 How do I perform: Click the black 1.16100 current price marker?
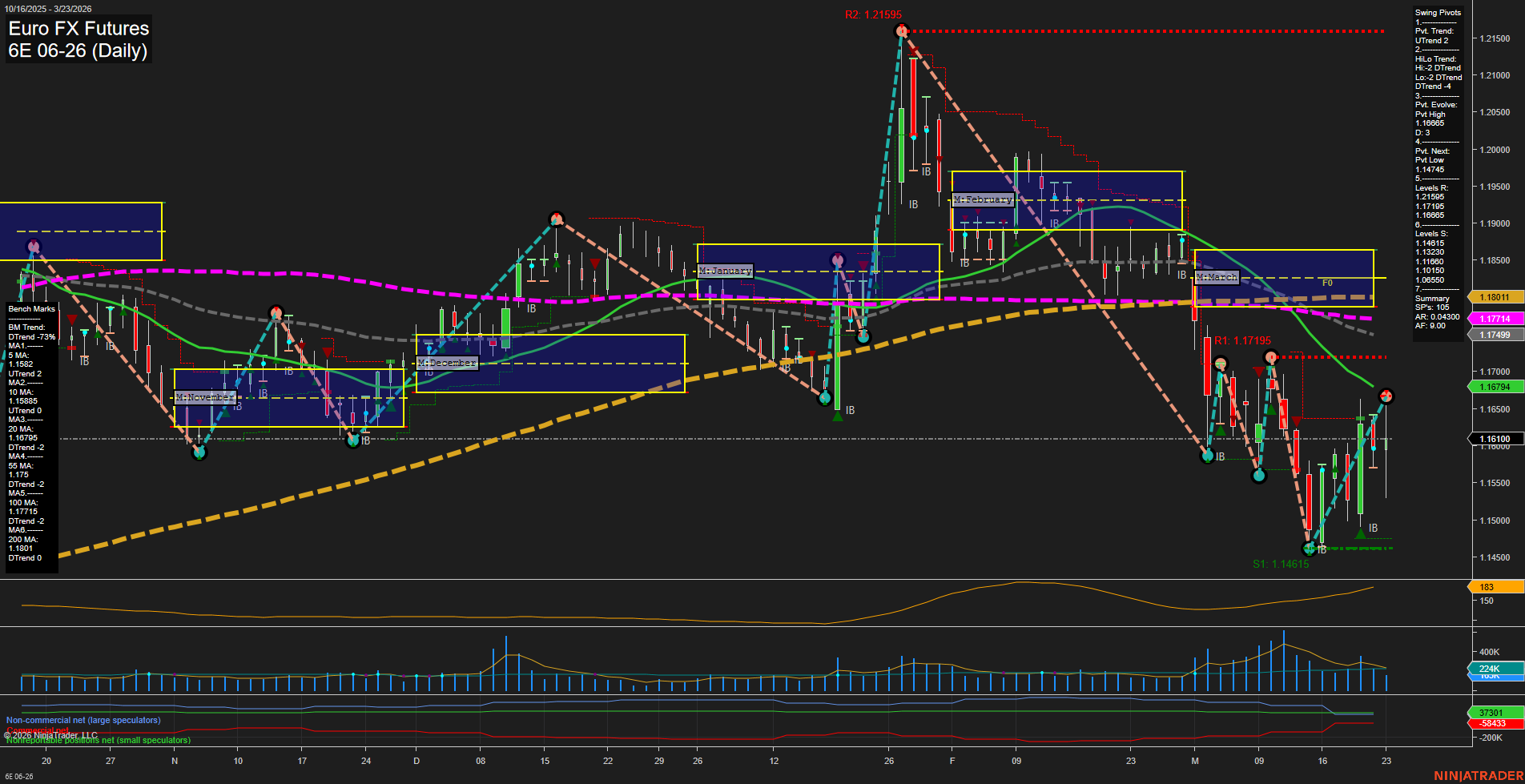coord(1495,439)
